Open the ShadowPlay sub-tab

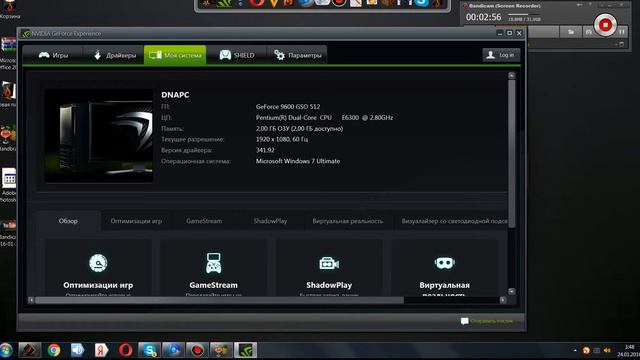point(270,221)
